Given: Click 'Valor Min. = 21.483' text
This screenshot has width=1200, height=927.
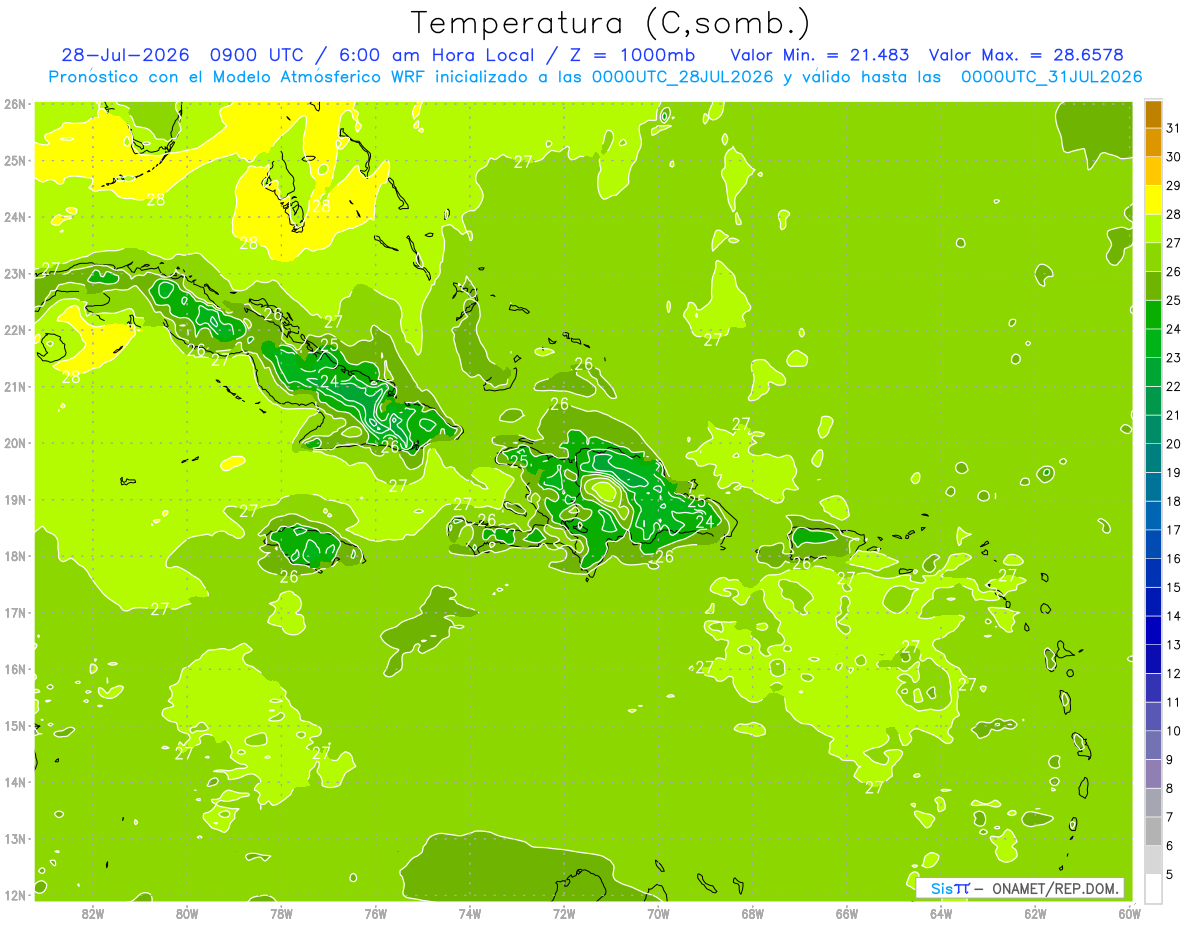Looking at the screenshot, I should (x=820, y=55).
